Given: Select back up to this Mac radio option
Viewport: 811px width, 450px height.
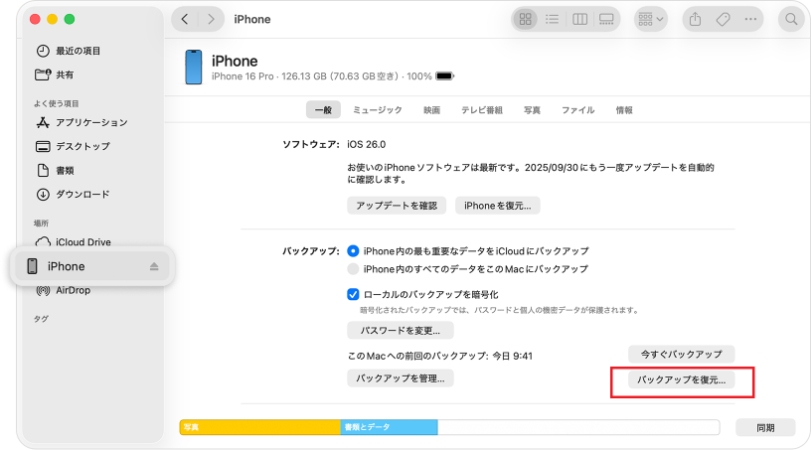Looking at the screenshot, I should [x=353, y=269].
